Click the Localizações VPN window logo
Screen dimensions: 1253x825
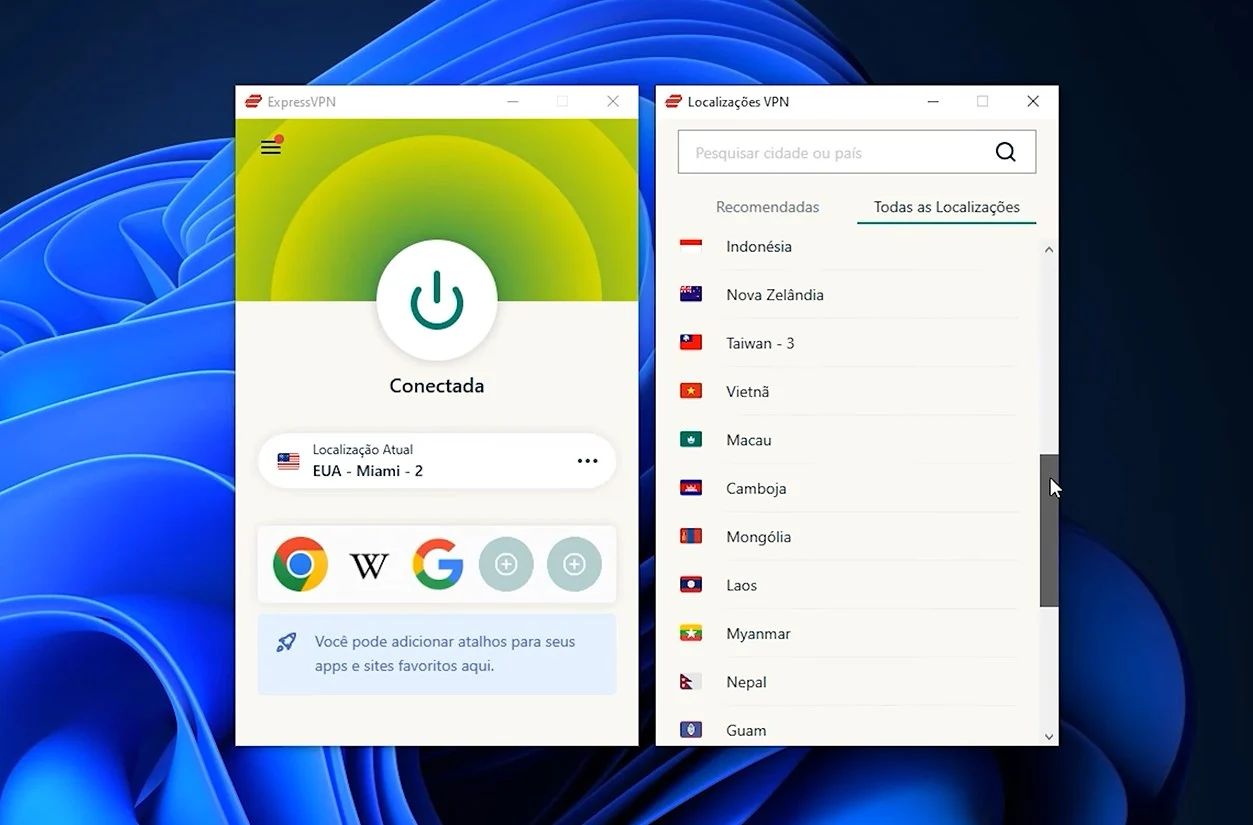point(674,101)
